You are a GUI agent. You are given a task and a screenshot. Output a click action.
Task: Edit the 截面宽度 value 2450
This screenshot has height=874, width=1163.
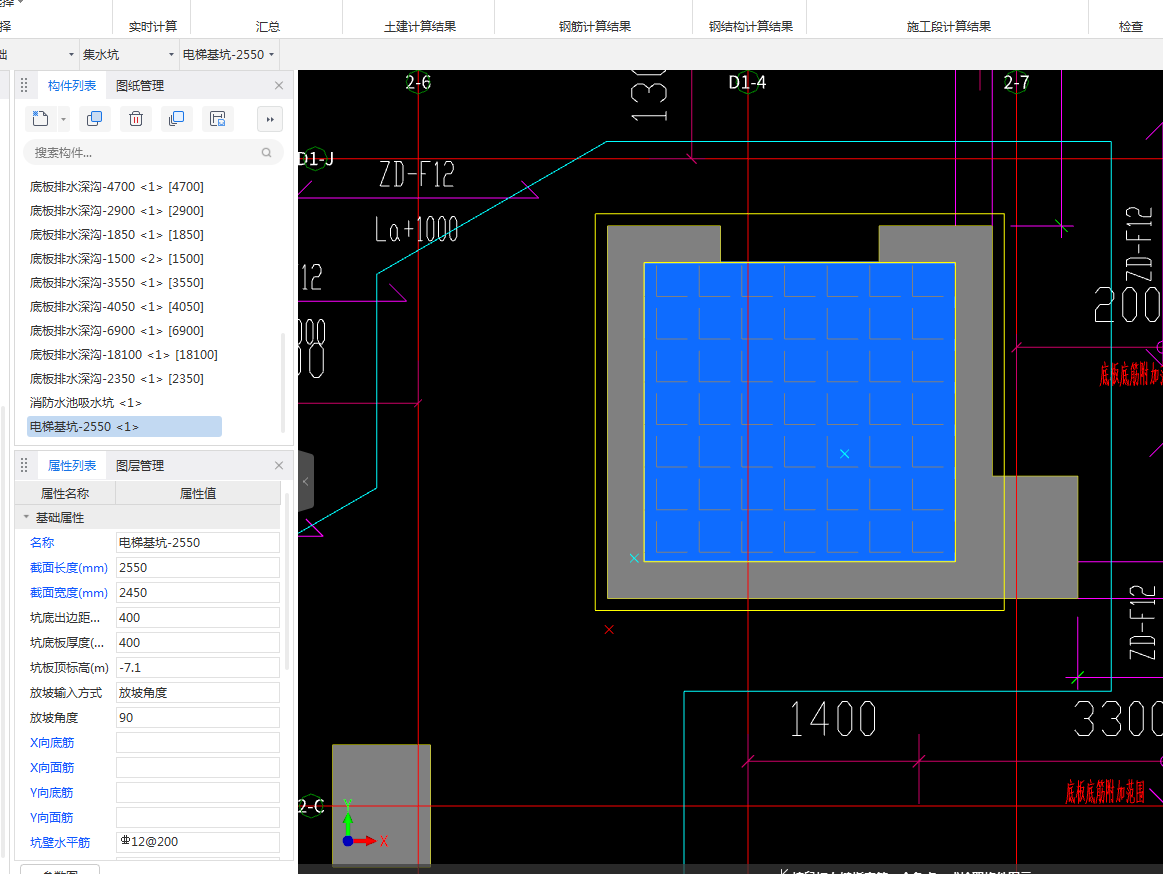tap(197, 593)
